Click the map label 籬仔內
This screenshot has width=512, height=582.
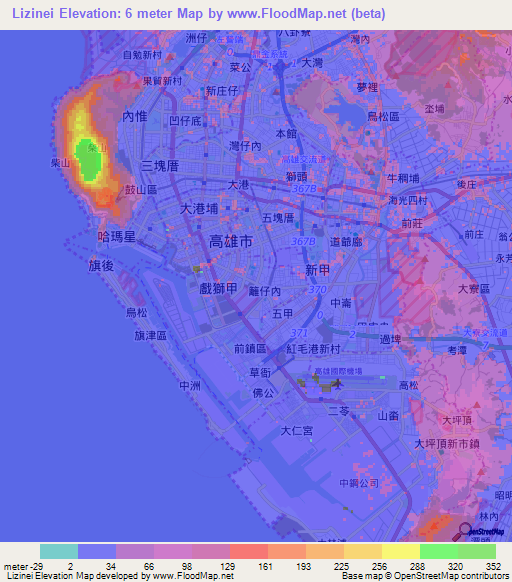point(264,291)
